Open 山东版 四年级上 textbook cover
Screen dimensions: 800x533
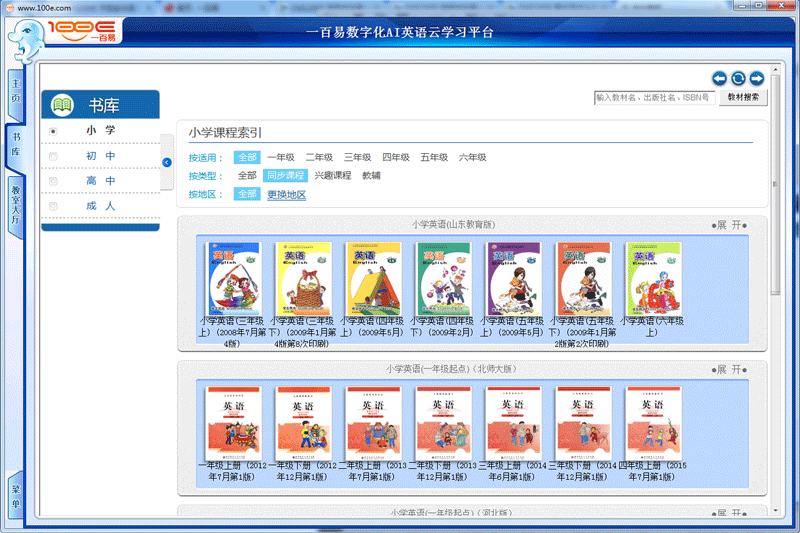coord(374,278)
